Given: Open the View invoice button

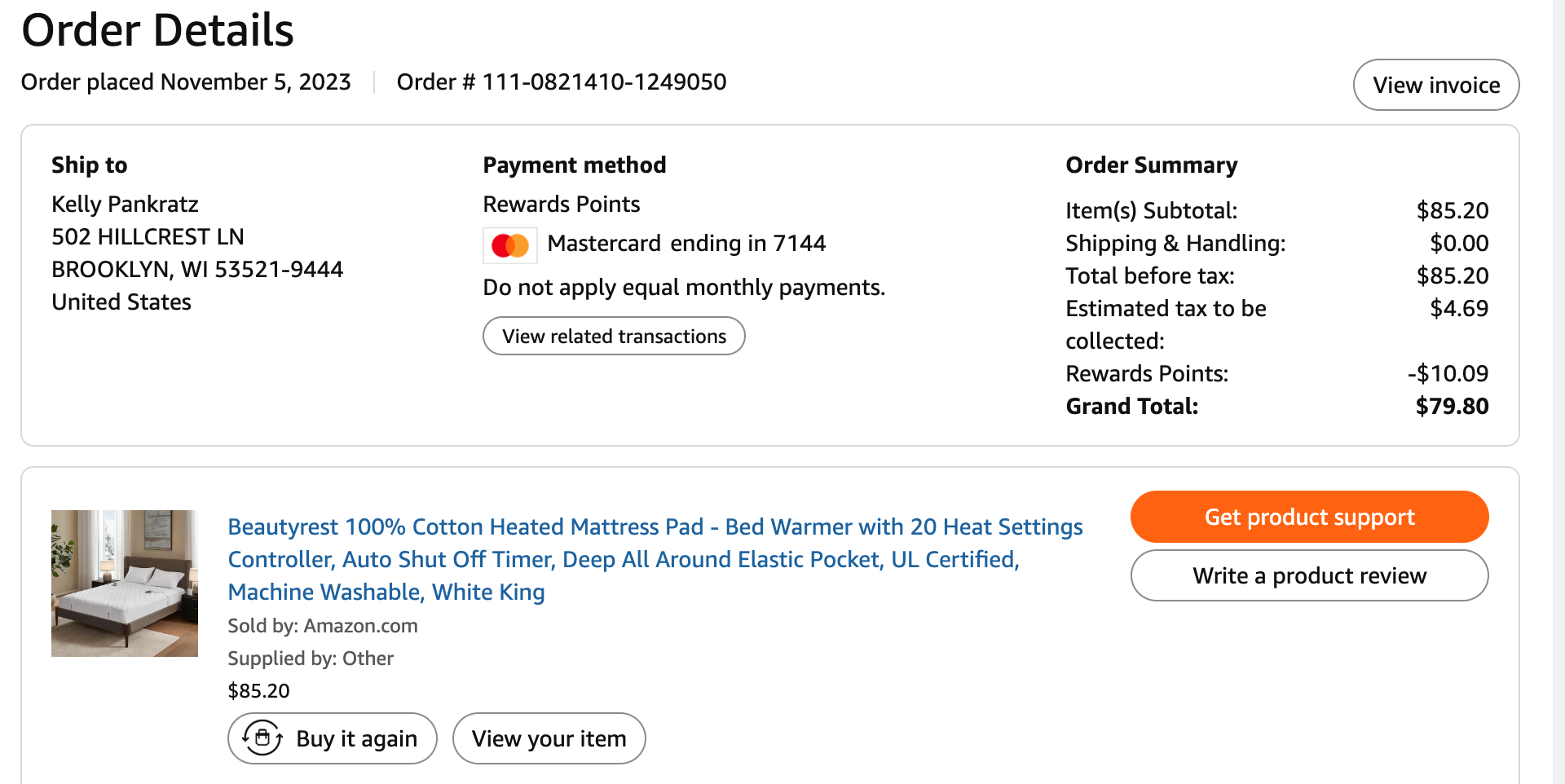Looking at the screenshot, I should [1436, 85].
